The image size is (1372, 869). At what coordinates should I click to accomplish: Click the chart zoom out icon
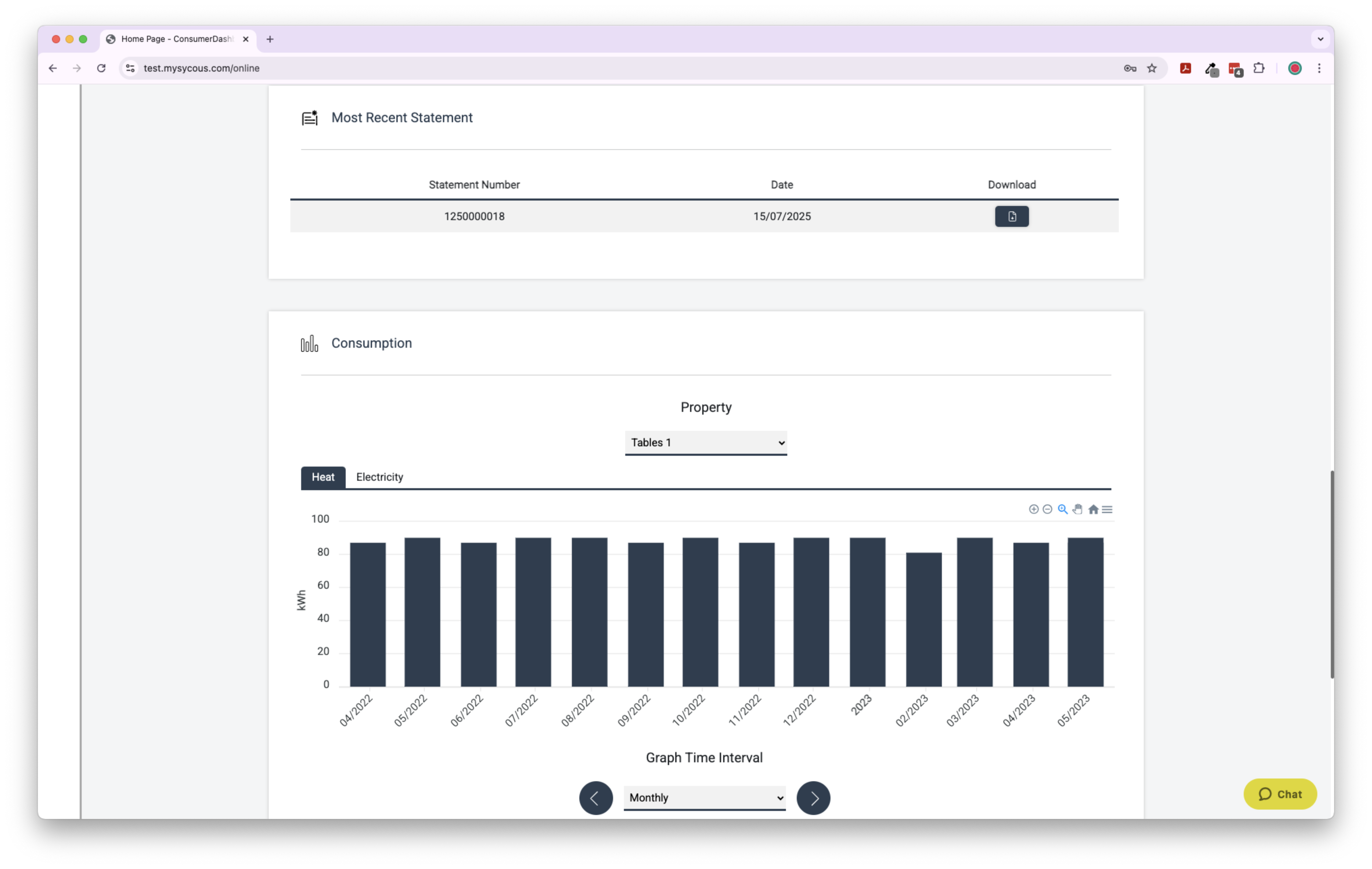tap(1047, 509)
